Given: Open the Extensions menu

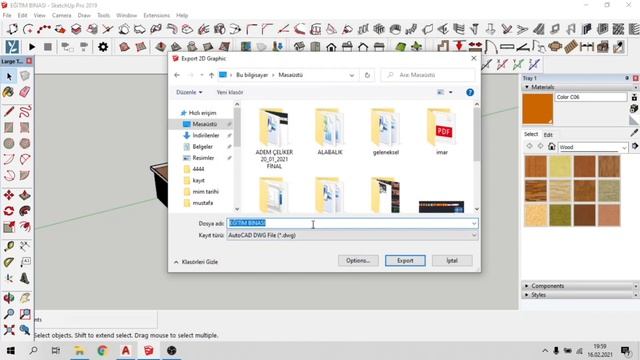Looking at the screenshot, I should pyautogui.click(x=156, y=16).
